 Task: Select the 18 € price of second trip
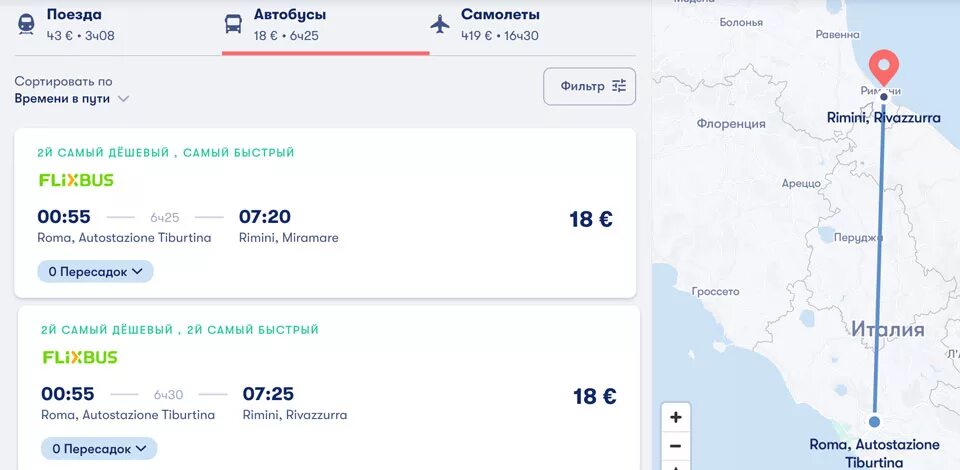click(x=594, y=397)
